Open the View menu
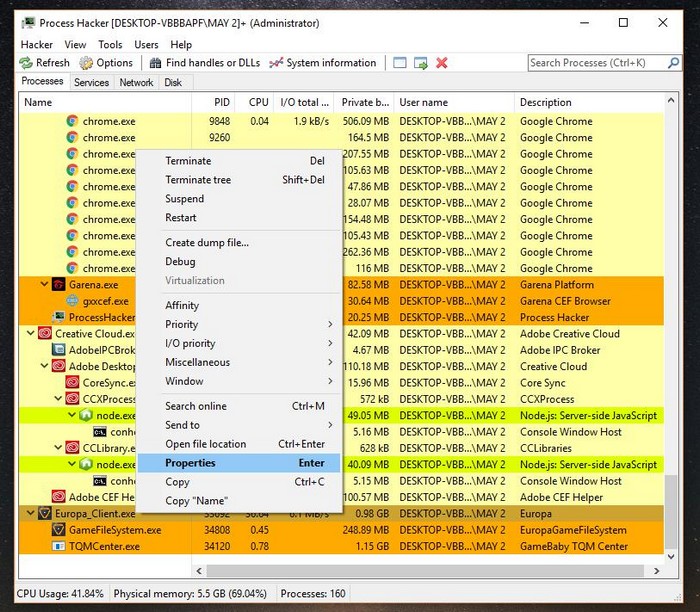This screenshot has width=700, height=612. (x=75, y=45)
